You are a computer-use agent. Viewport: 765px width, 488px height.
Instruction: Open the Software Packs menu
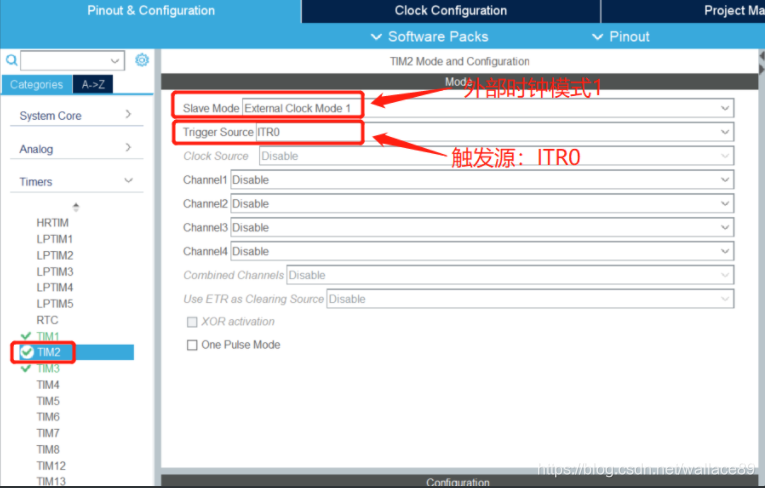click(x=429, y=37)
